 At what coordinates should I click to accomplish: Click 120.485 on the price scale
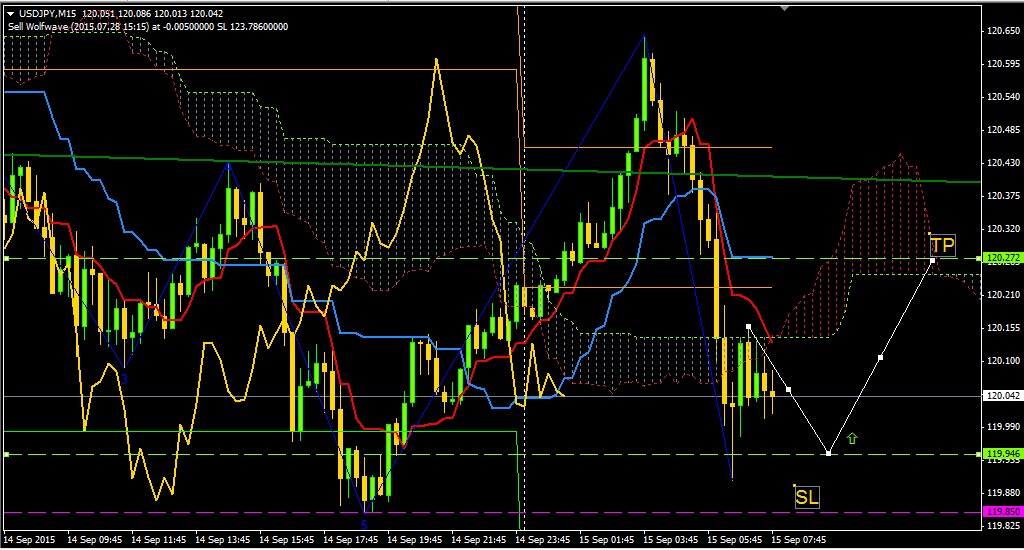pyautogui.click(x=1003, y=130)
